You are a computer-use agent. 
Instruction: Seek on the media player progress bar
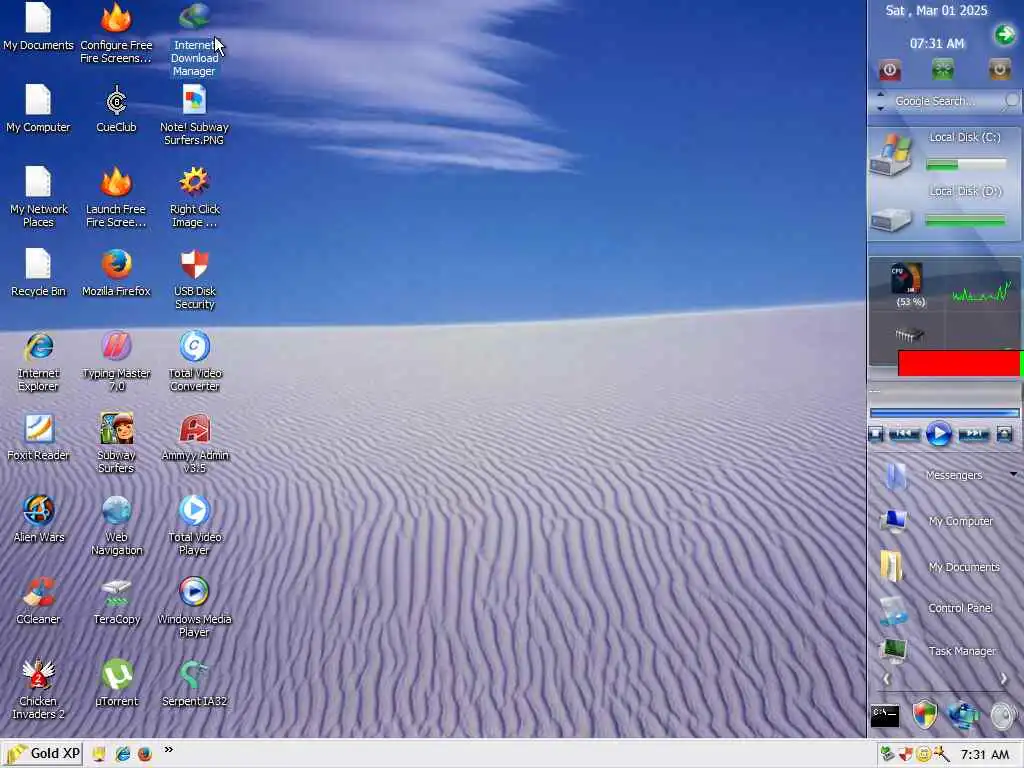[x=944, y=413]
